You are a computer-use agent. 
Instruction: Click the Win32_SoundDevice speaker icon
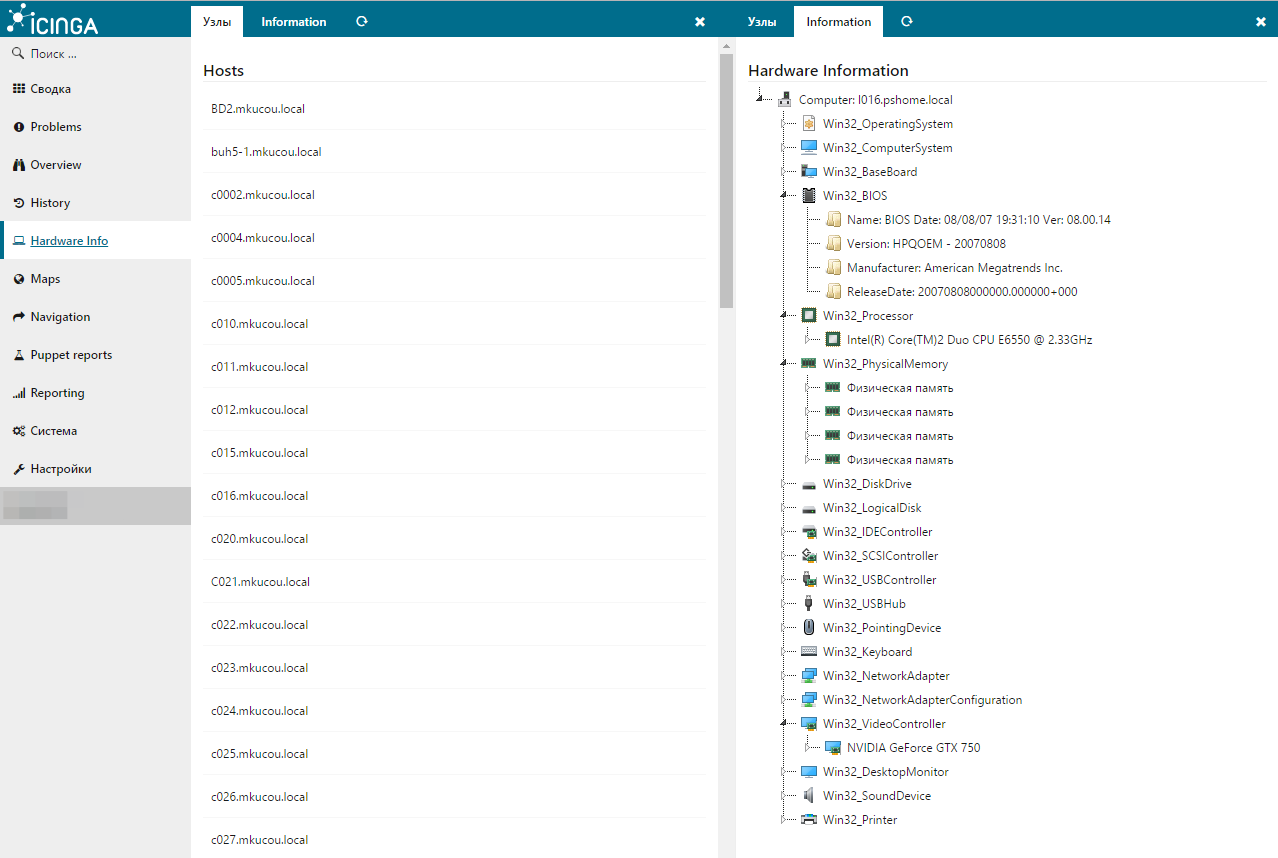[x=809, y=796]
